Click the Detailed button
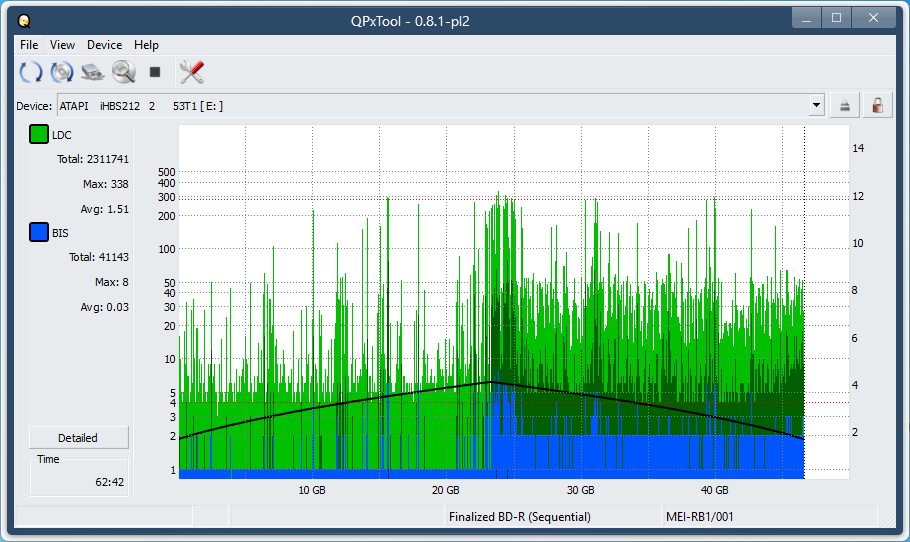This screenshot has width=910, height=542. tap(78, 438)
